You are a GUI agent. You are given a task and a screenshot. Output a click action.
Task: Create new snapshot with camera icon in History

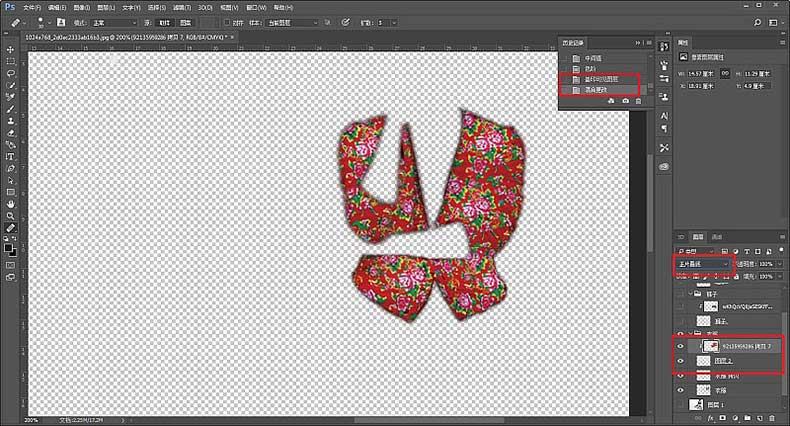625,101
